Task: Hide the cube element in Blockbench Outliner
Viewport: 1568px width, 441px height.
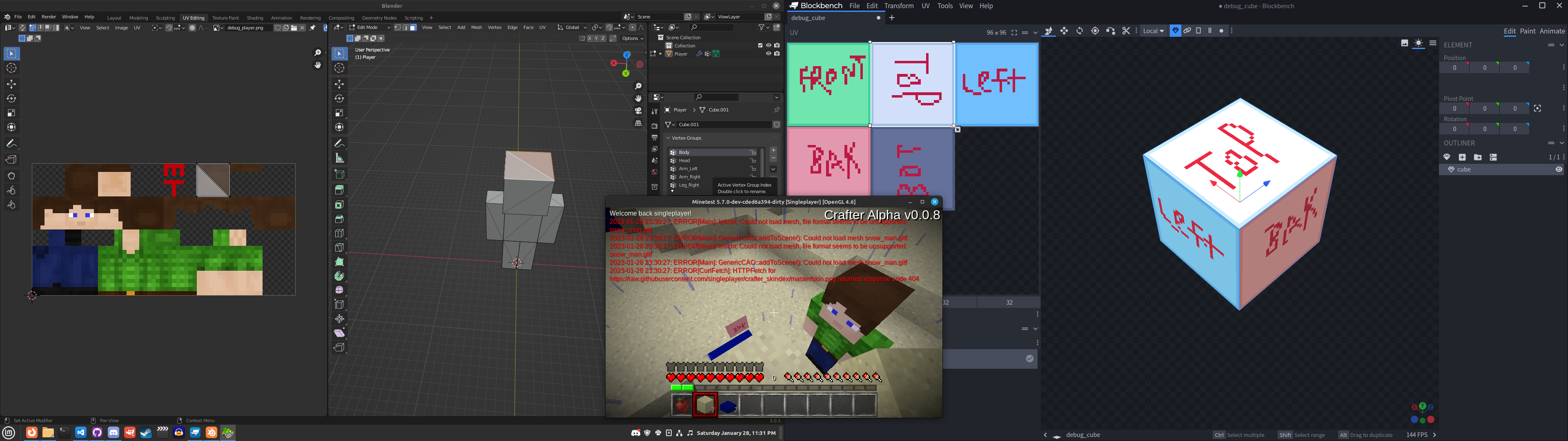Action: pyautogui.click(x=1558, y=170)
